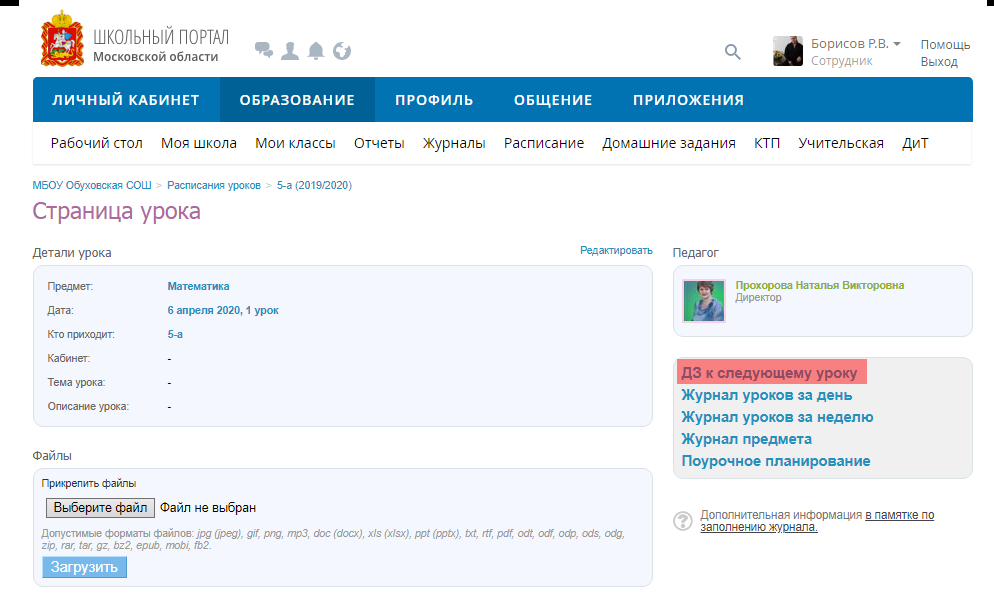Open в памятке по заполнению журнала link
Viewport: 994px width, 595px height.
(818, 521)
